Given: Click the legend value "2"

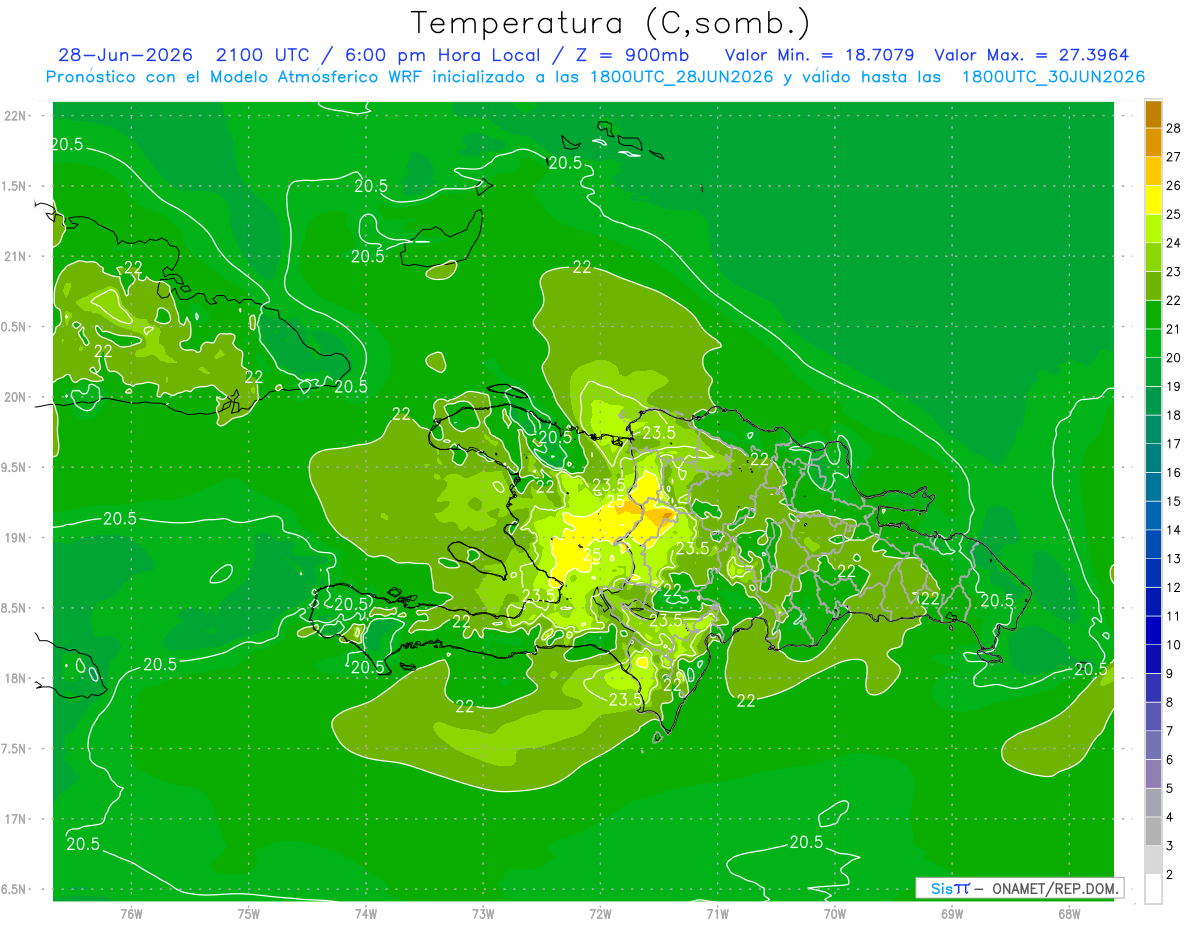Looking at the screenshot, I should [x=1171, y=875].
